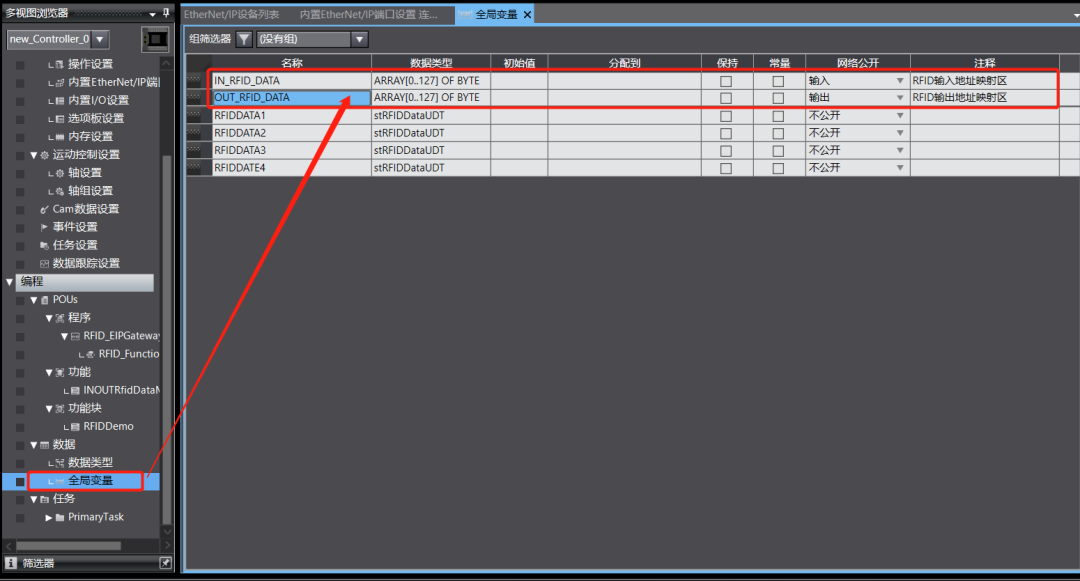Viewport: 1080px width, 581px height.
Task: Click the Cam数据设置 icon in the tree
Action: (43, 209)
